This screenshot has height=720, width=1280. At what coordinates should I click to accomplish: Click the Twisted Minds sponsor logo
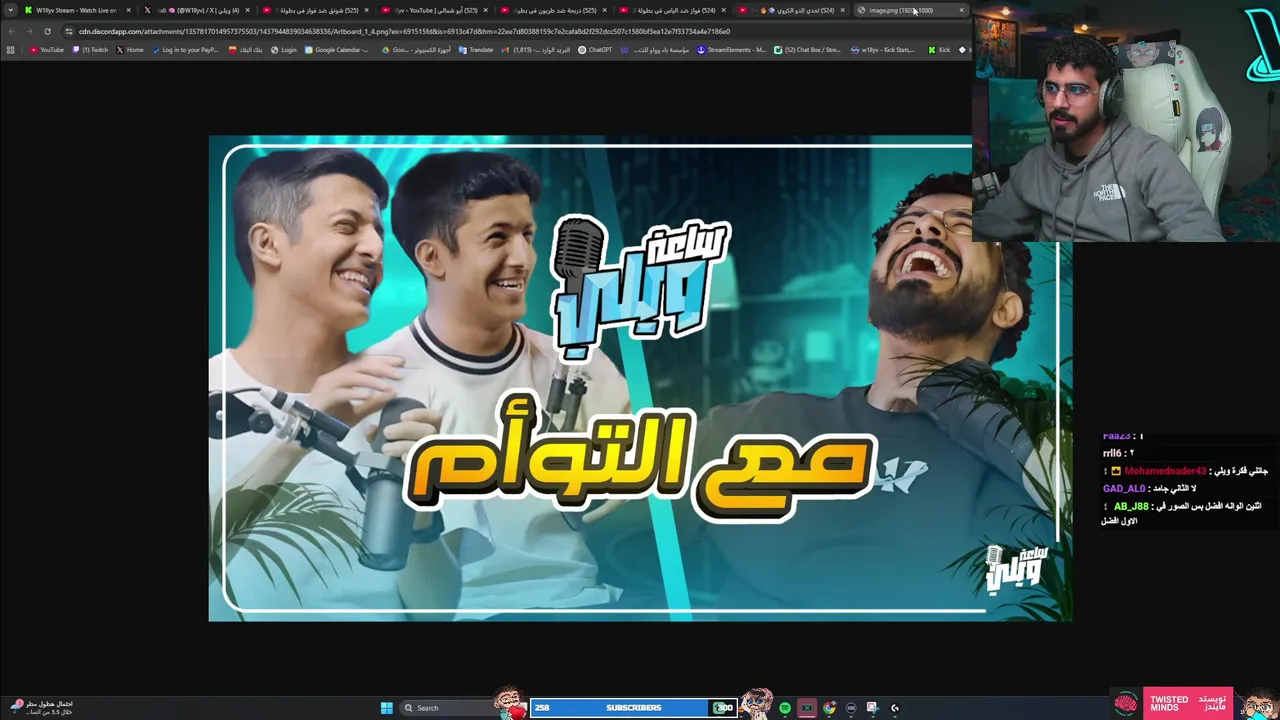[1169, 704]
